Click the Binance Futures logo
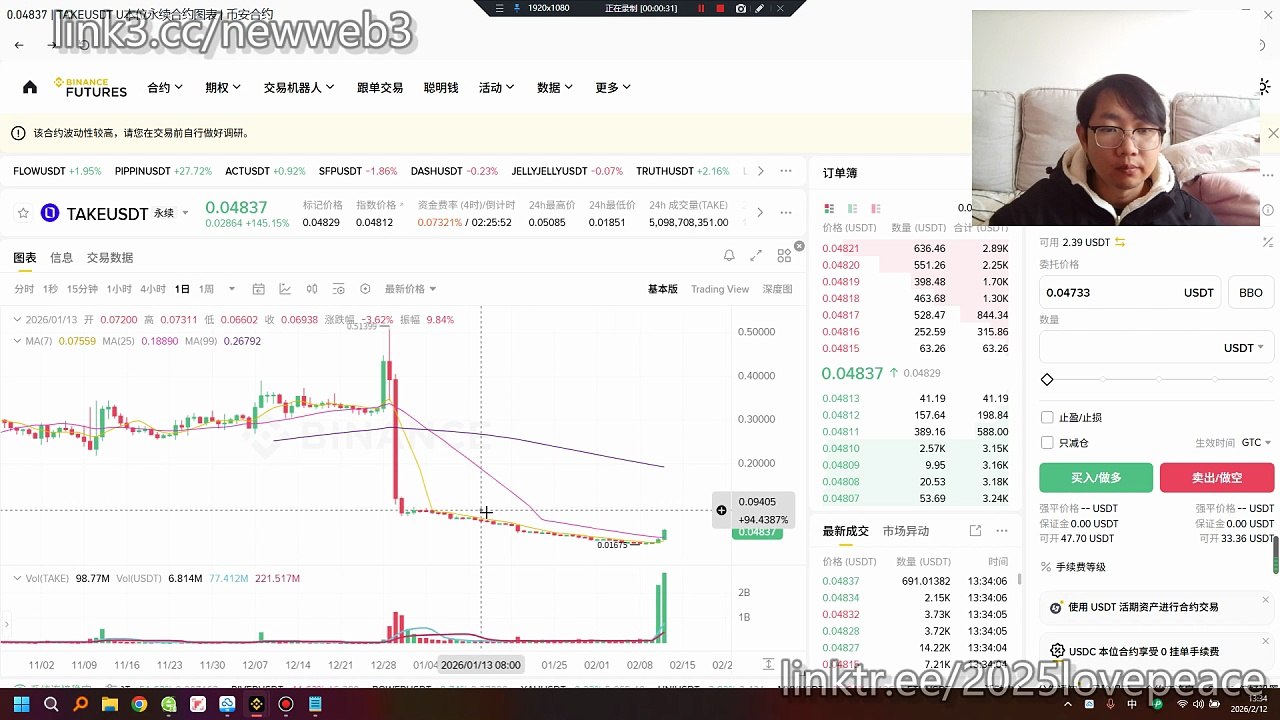The image size is (1280, 720). tap(90, 88)
